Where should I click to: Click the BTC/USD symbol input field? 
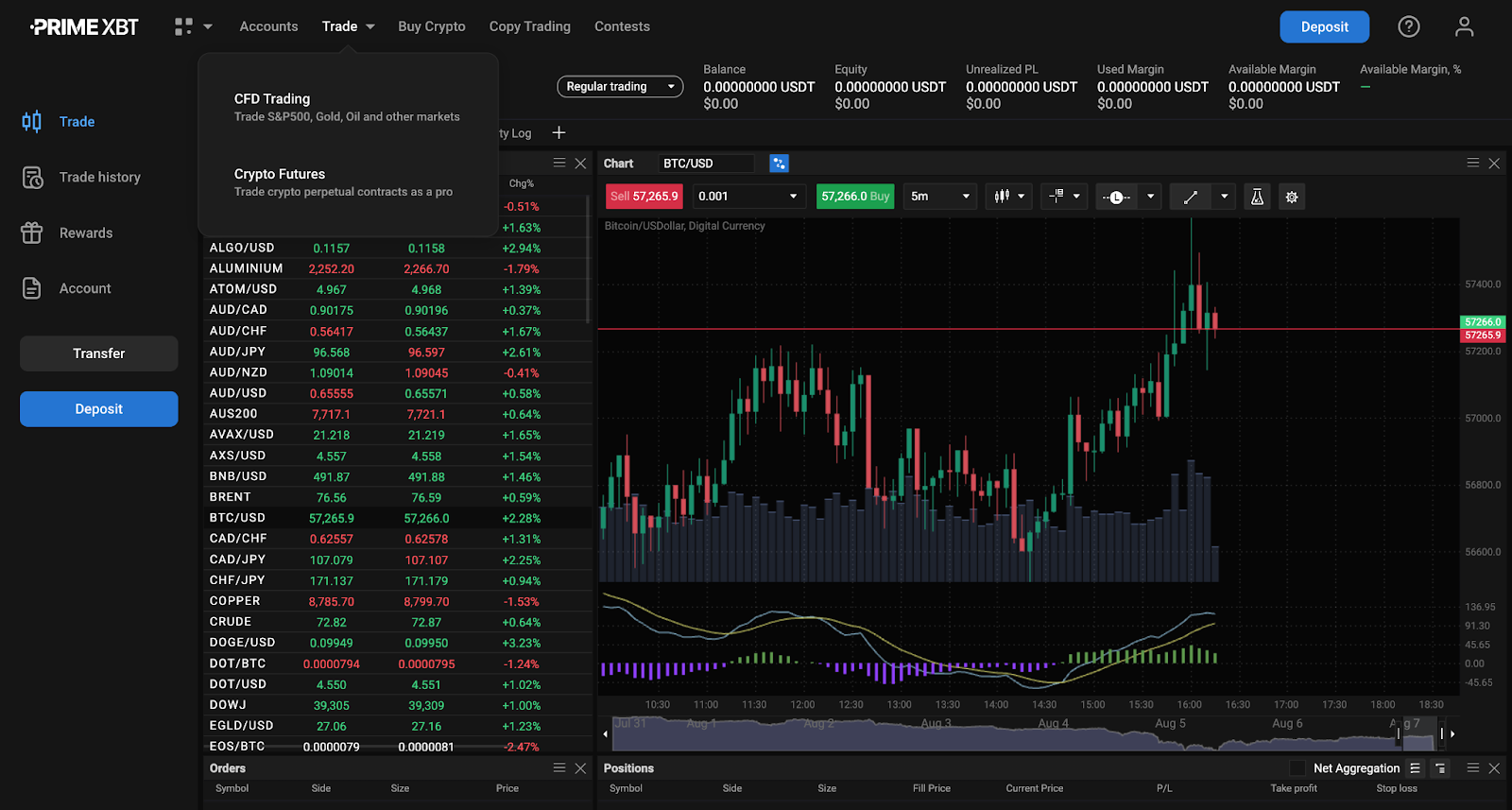pyautogui.click(x=707, y=164)
